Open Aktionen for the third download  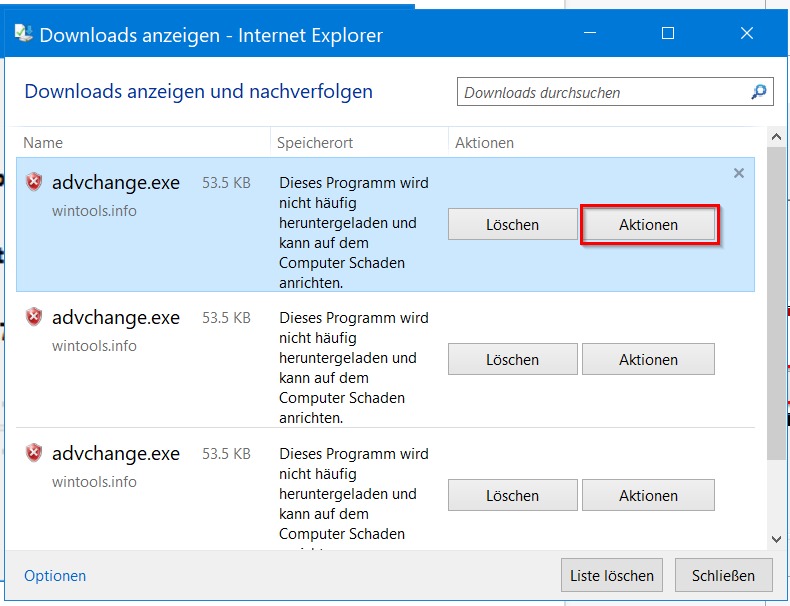pos(648,495)
